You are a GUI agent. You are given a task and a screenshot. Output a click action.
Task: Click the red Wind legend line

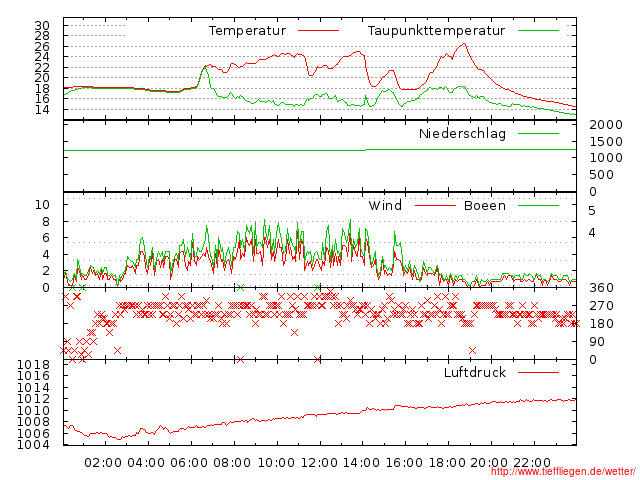435,205
